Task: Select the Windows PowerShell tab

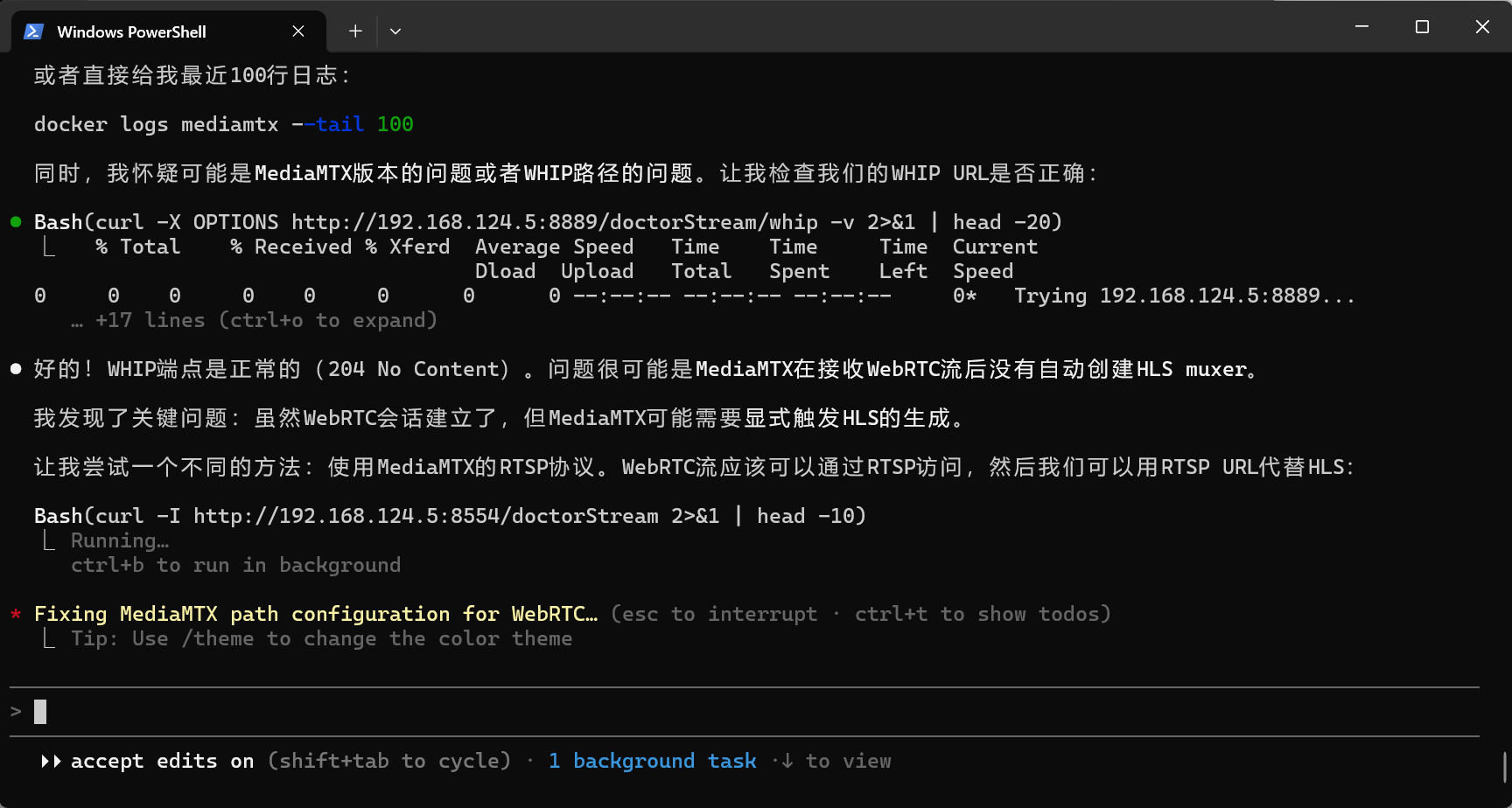Action: tap(168, 31)
